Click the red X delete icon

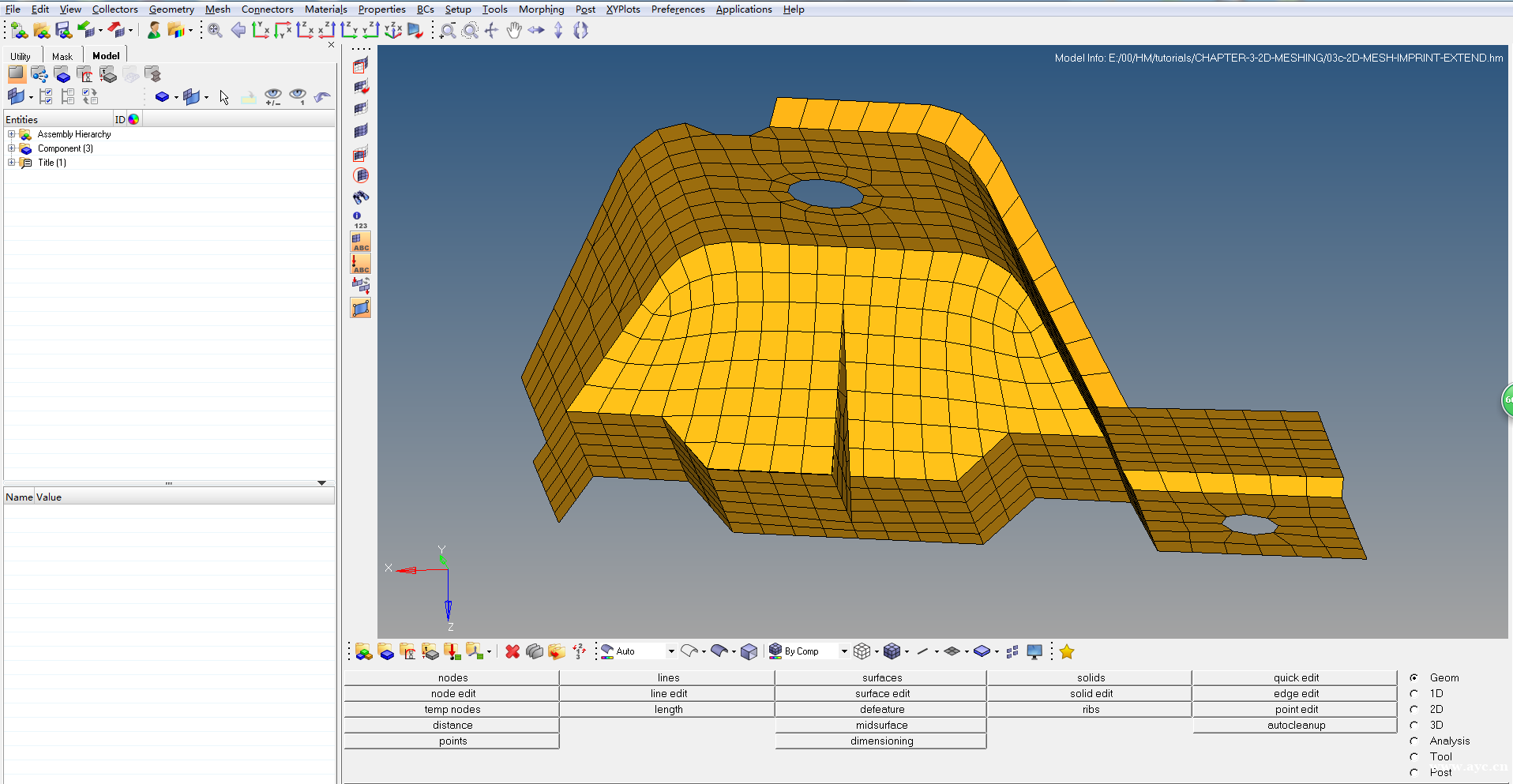512,651
